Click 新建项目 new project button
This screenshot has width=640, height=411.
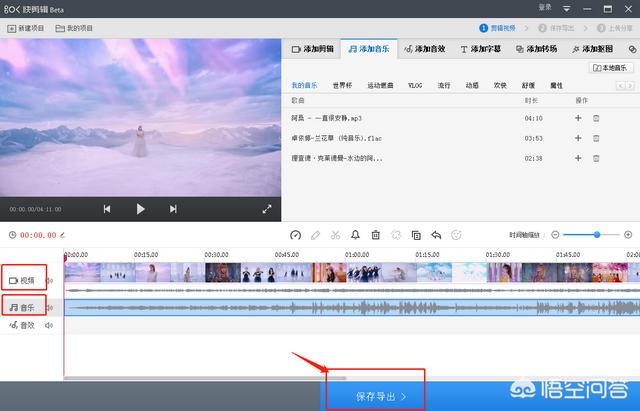(x=26, y=28)
